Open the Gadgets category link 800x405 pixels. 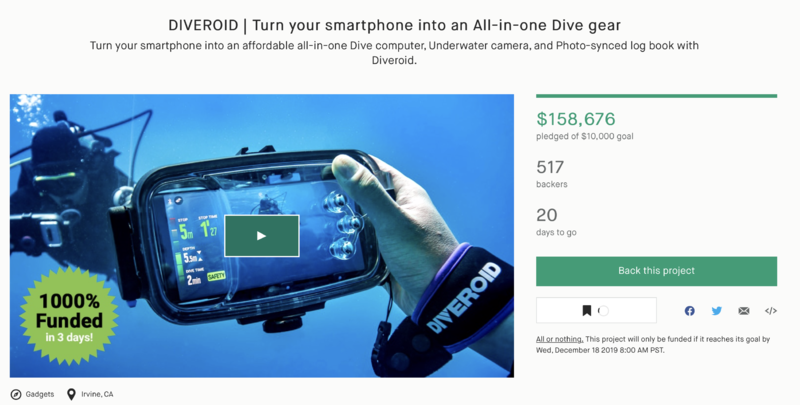coord(40,394)
